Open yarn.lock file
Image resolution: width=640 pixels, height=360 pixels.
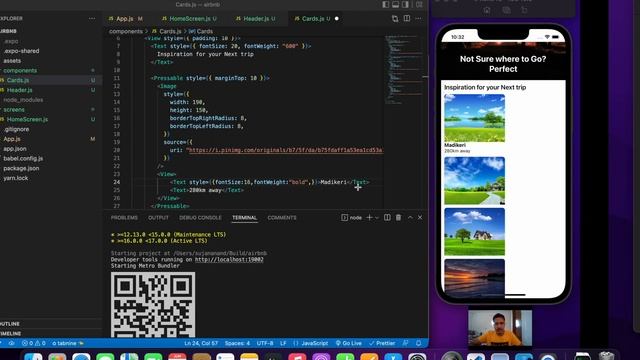coord(16,178)
